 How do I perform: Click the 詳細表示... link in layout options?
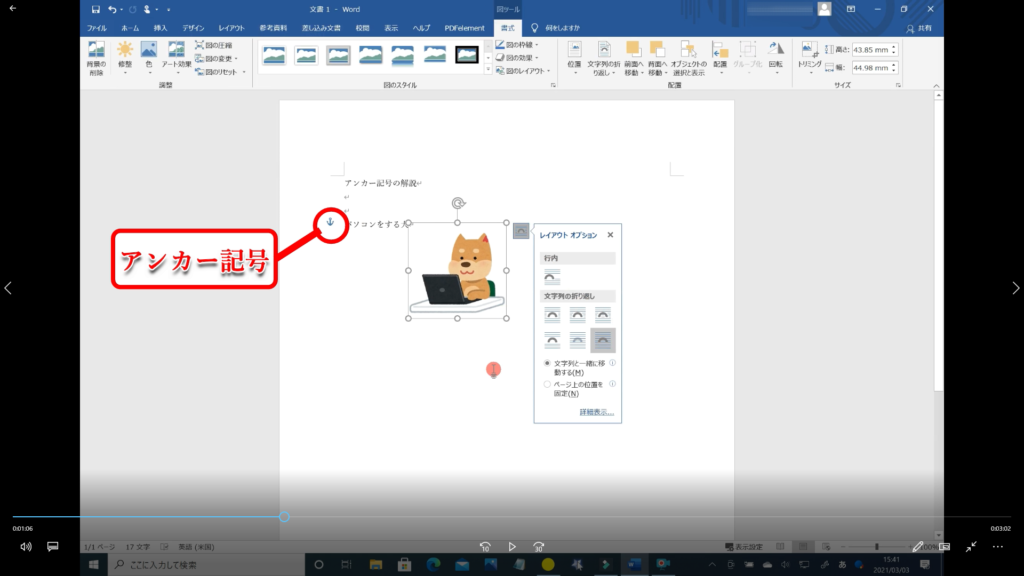click(x=596, y=412)
